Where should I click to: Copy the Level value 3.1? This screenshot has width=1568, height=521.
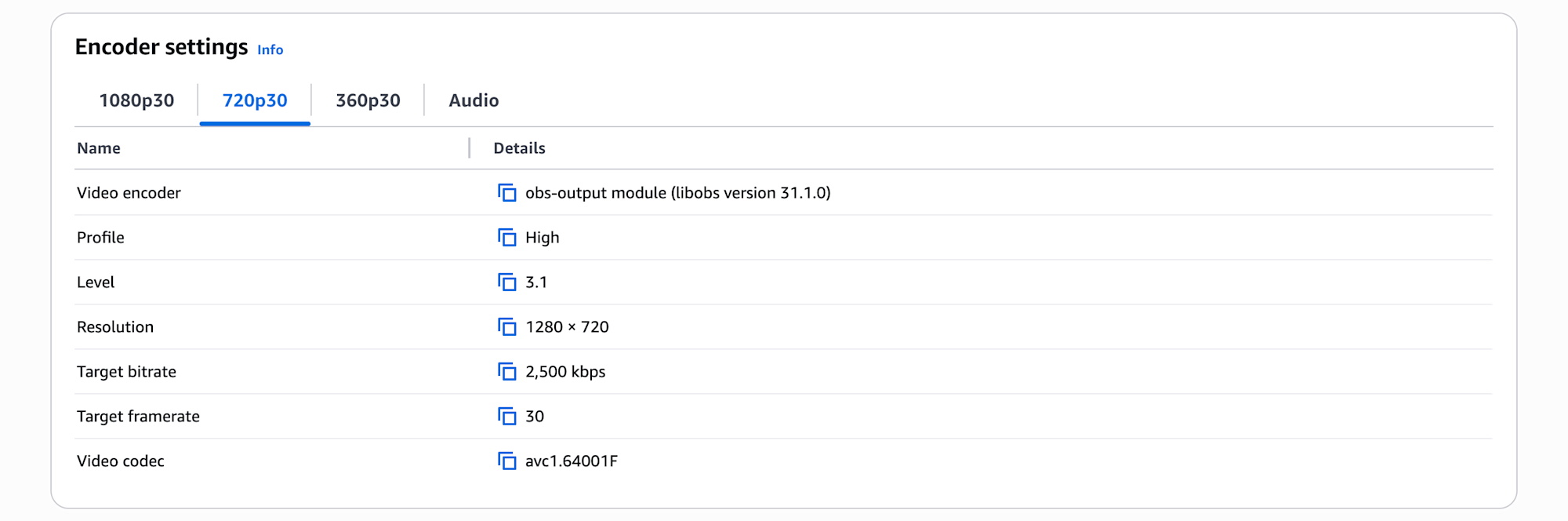click(507, 282)
